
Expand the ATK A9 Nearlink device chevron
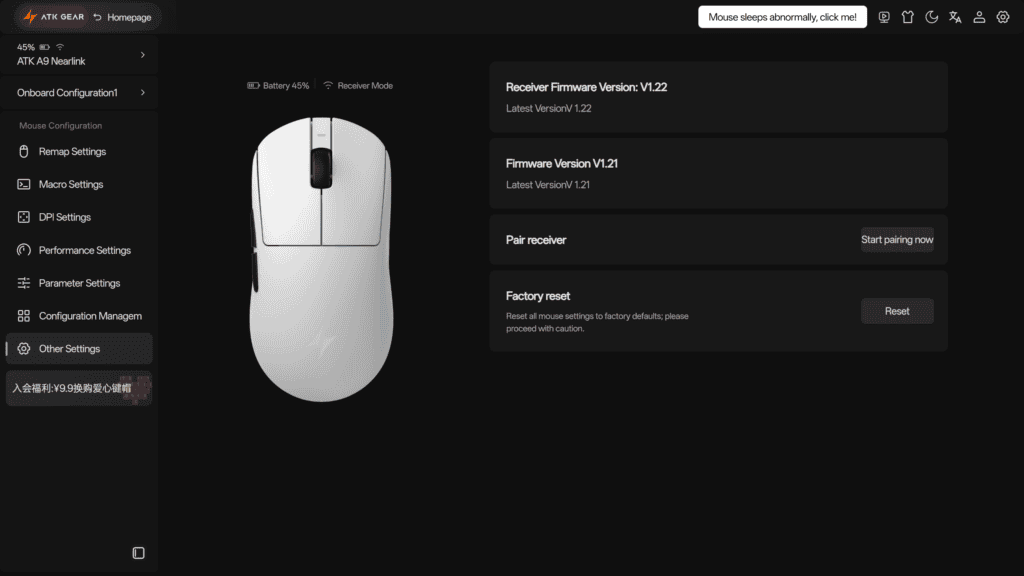[x=142, y=55]
